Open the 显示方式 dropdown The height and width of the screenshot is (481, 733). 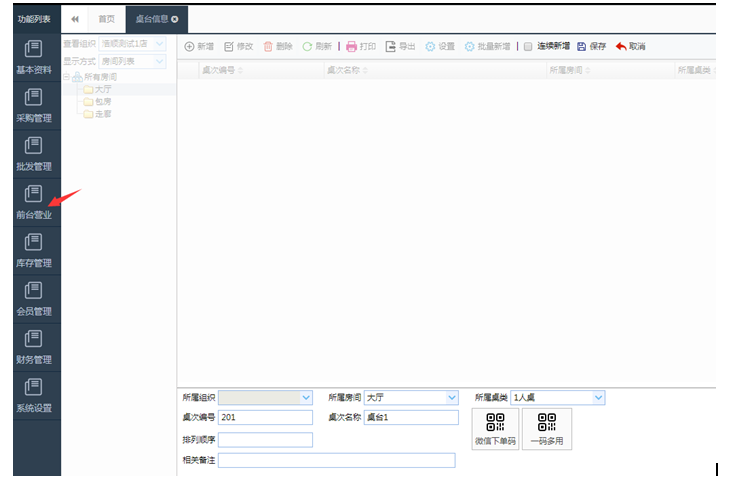[132, 61]
